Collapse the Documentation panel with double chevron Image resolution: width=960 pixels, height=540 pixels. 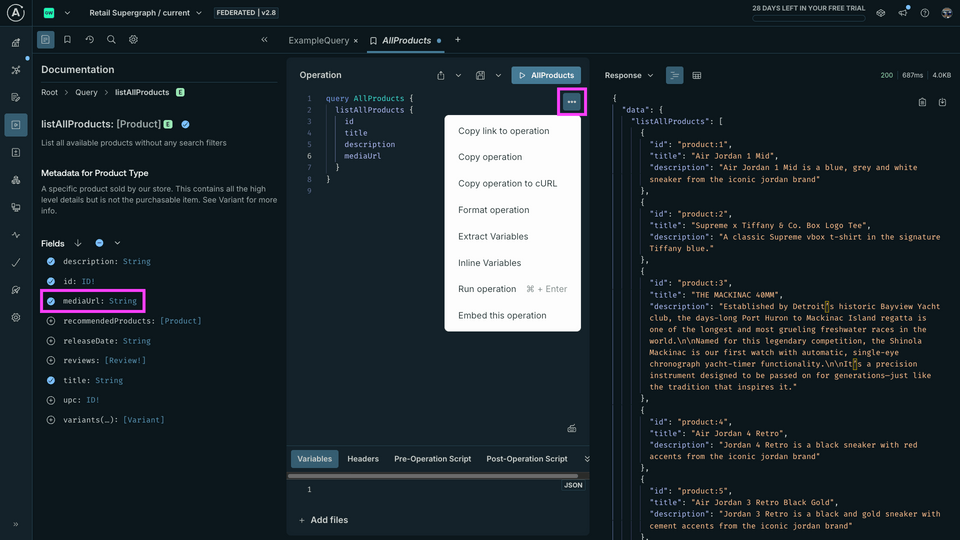(x=264, y=40)
